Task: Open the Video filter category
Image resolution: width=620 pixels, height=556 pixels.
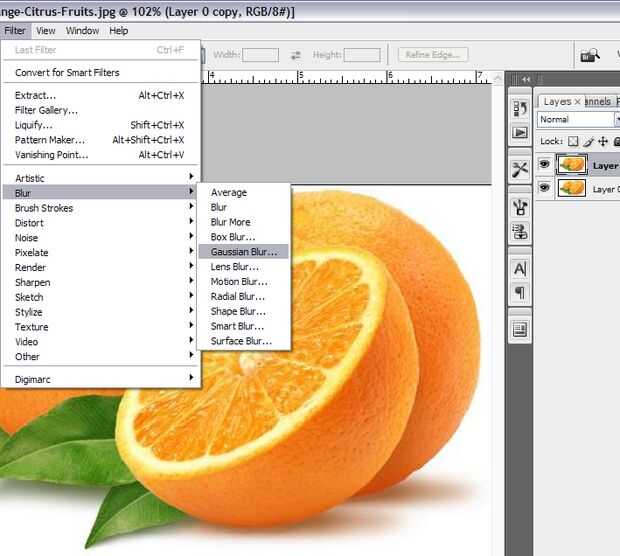Action: click(x=101, y=342)
